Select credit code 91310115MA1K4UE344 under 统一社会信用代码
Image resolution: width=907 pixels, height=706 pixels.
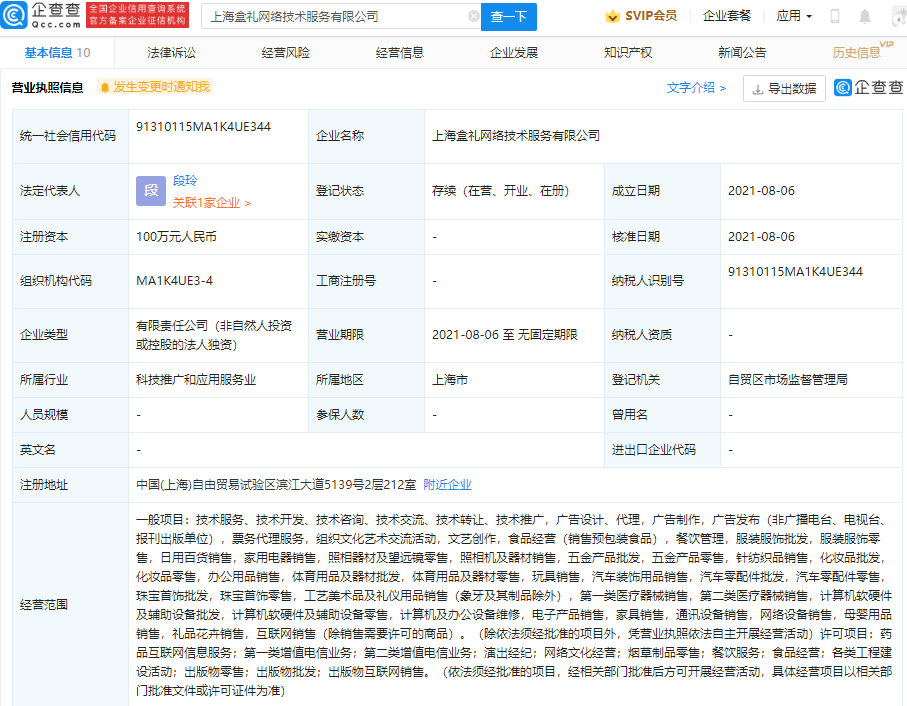coord(203,127)
